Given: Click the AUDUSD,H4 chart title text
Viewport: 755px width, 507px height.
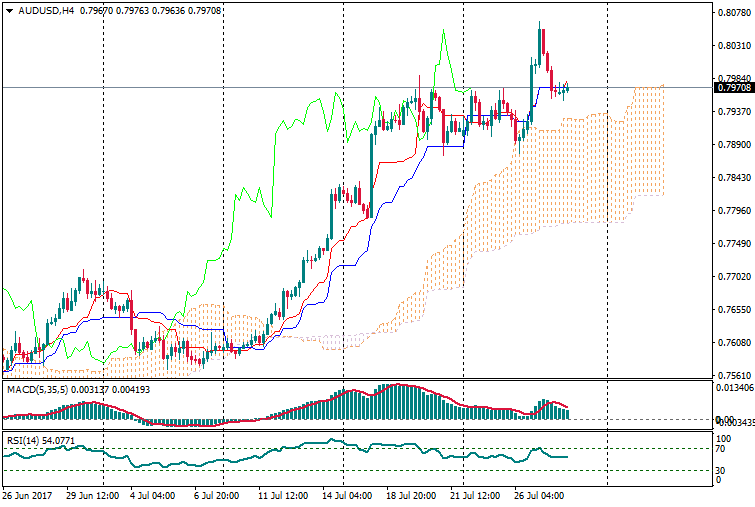Looking at the screenshot, I should [x=46, y=11].
